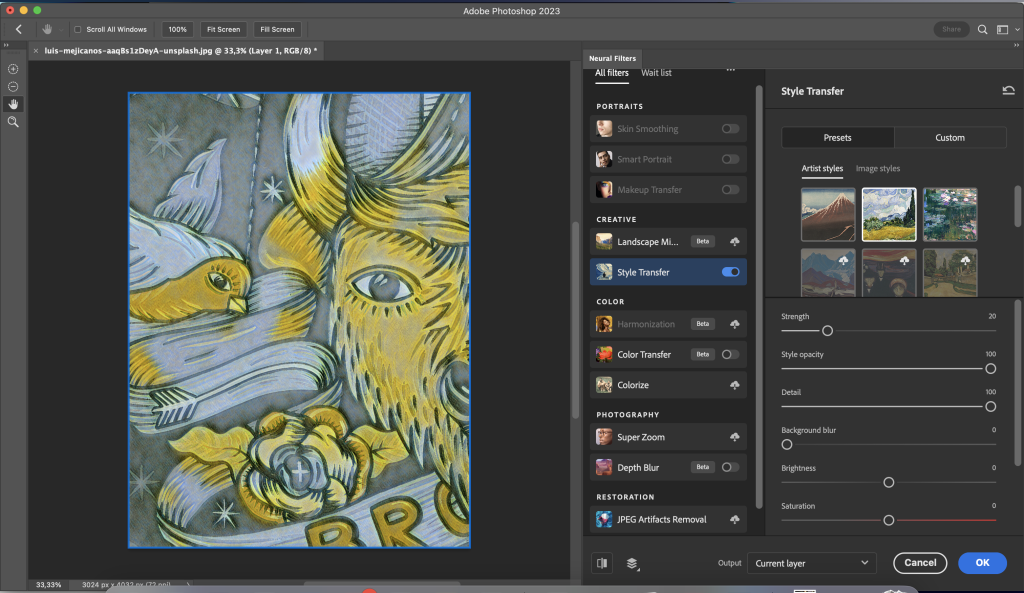
Task: Click the Style opacity slider handle
Action: 990,369
